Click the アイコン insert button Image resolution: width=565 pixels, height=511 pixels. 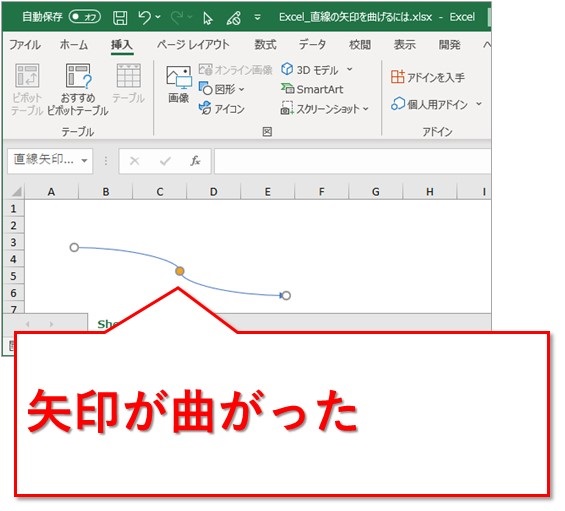[x=222, y=108]
